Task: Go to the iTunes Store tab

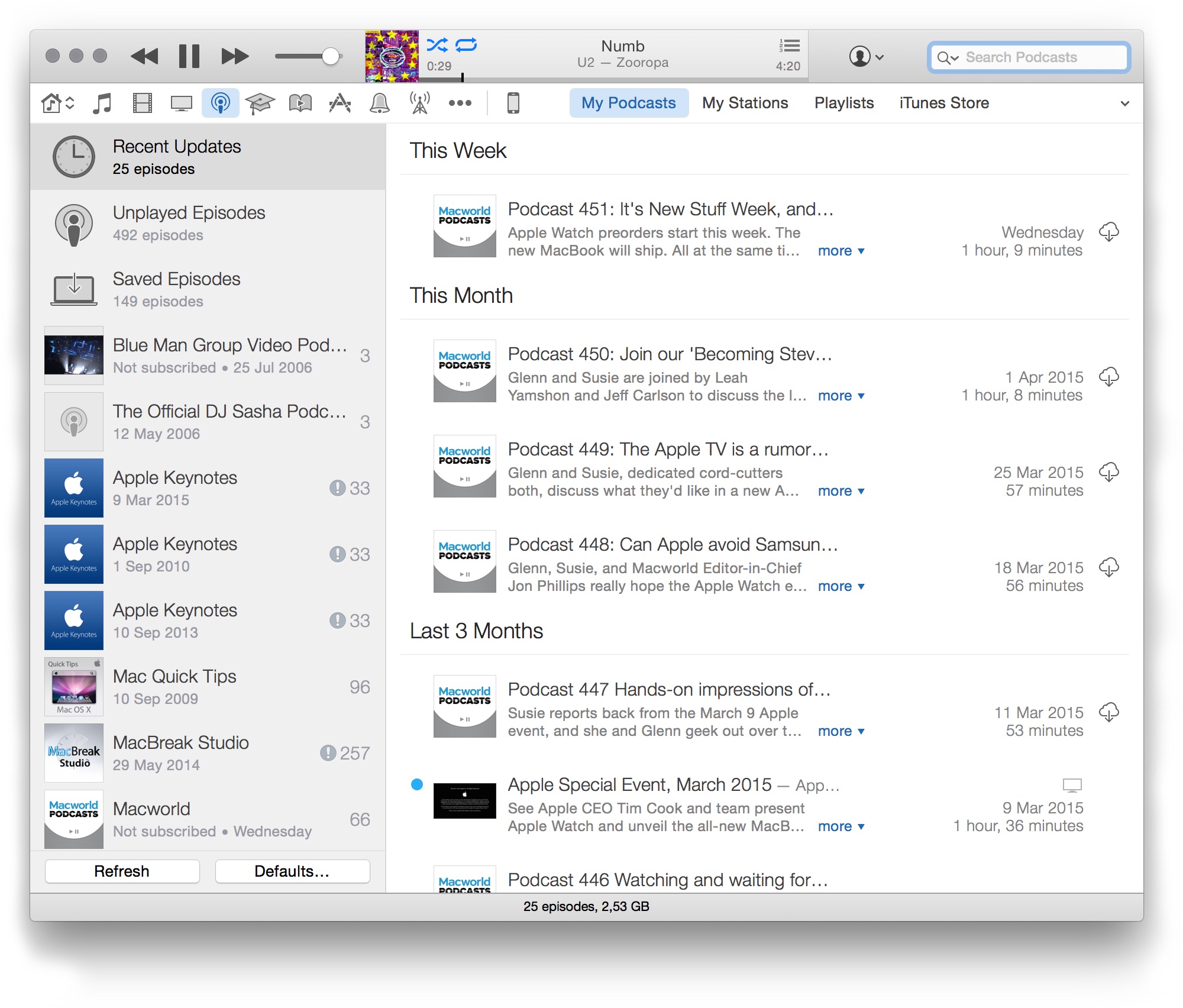Action: [944, 103]
